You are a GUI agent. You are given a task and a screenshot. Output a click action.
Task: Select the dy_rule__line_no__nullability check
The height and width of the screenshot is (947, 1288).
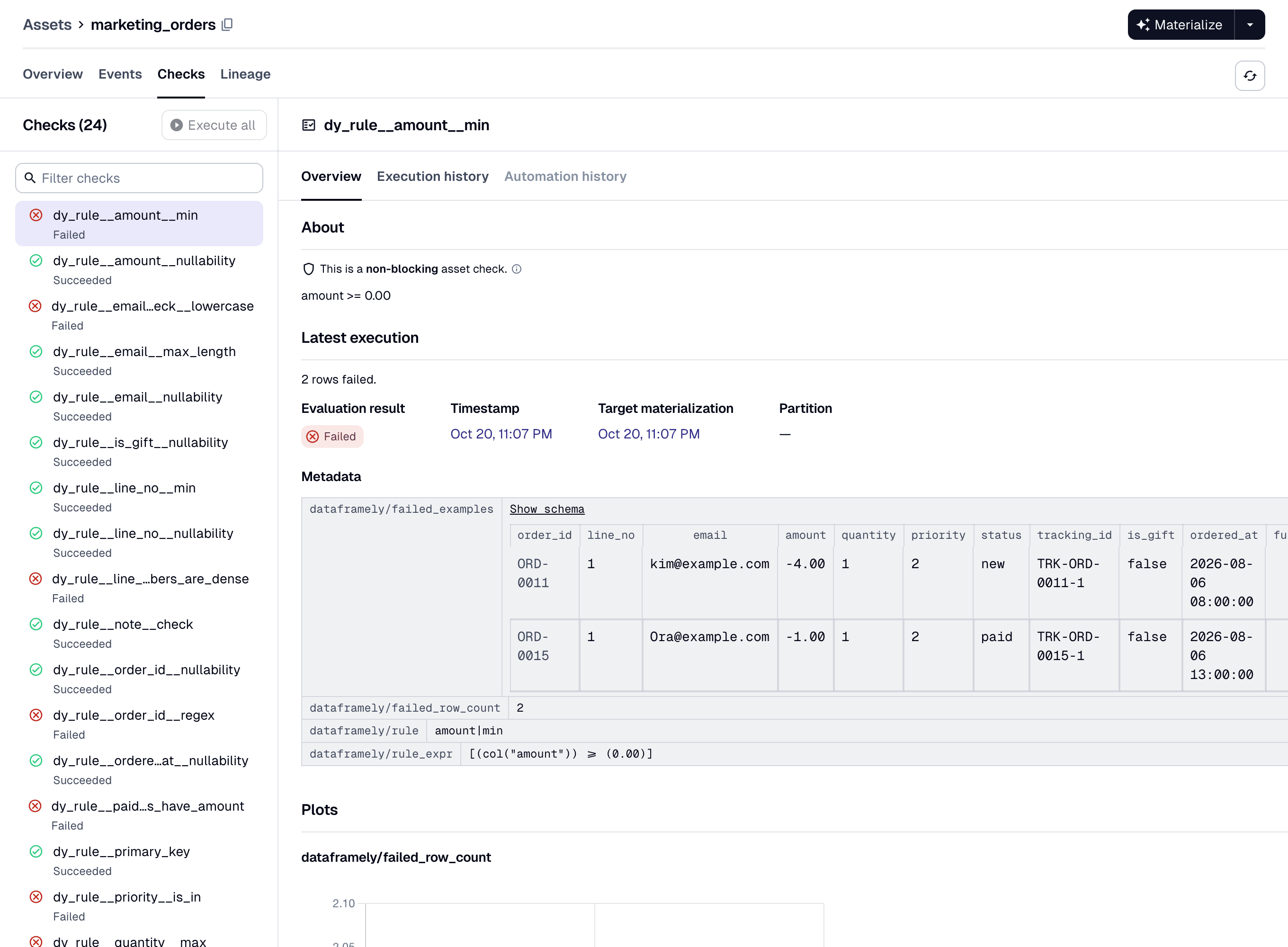tap(139, 542)
